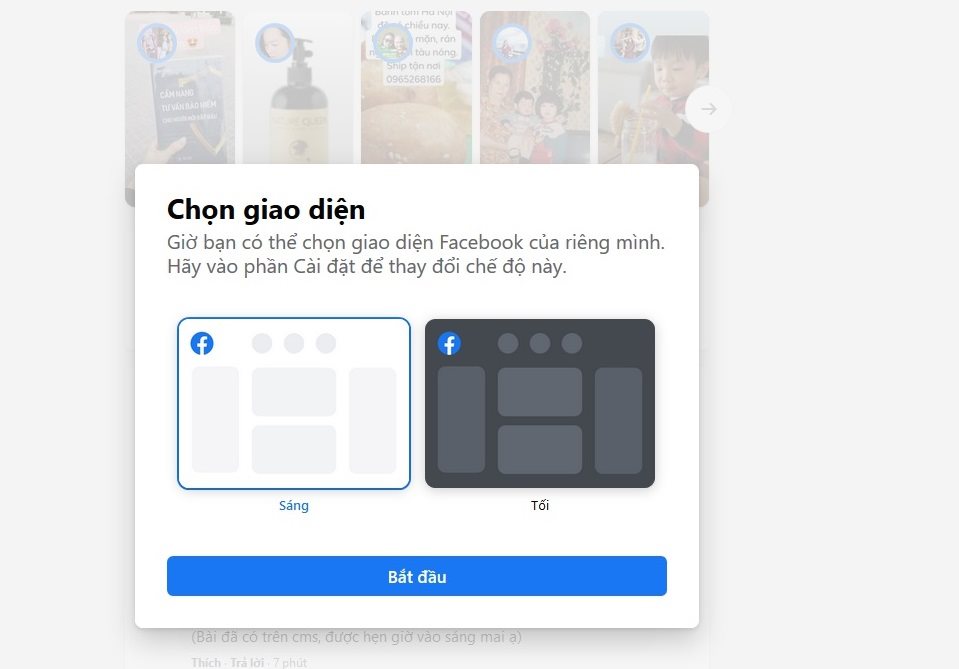Open the bread story with phone number
The height and width of the screenshot is (669, 959).
click(416, 87)
